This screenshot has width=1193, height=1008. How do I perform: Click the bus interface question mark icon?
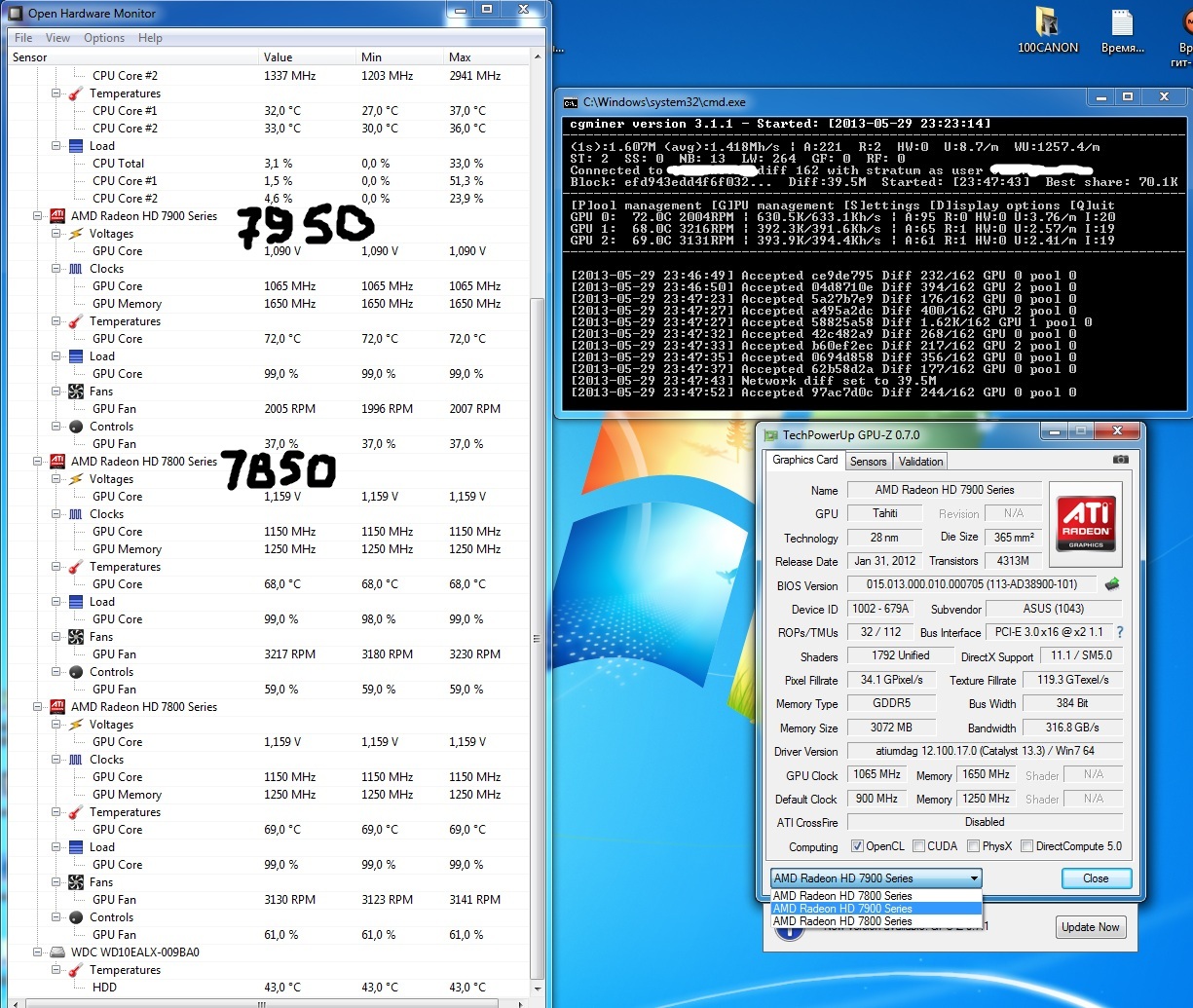tap(1120, 632)
